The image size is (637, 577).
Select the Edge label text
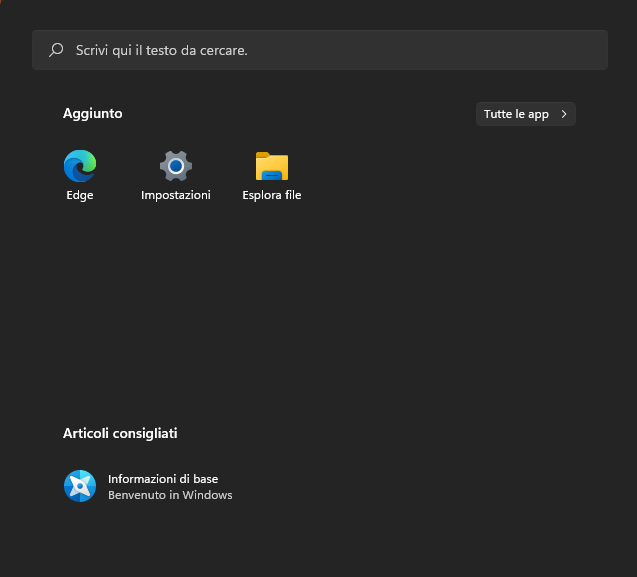tap(80, 195)
